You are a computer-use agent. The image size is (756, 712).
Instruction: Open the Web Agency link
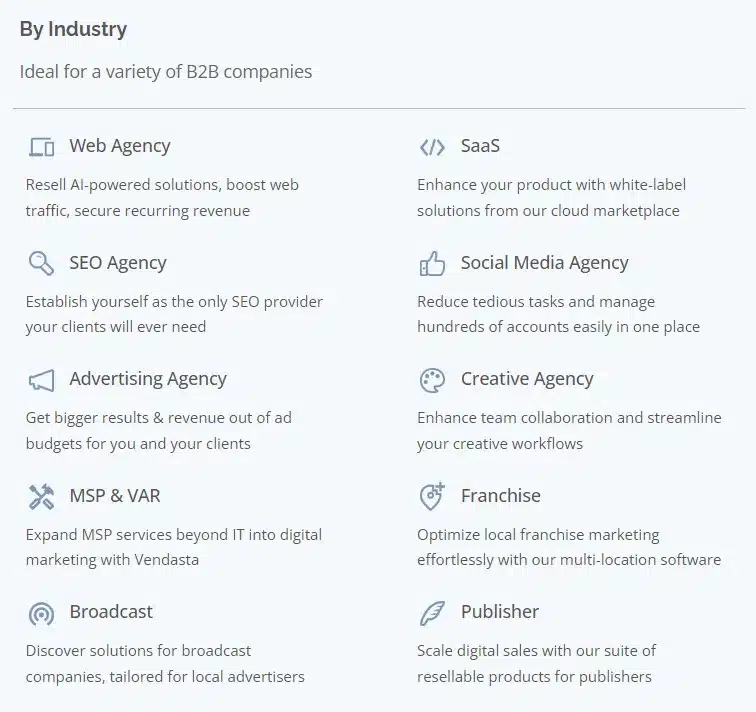coord(119,146)
